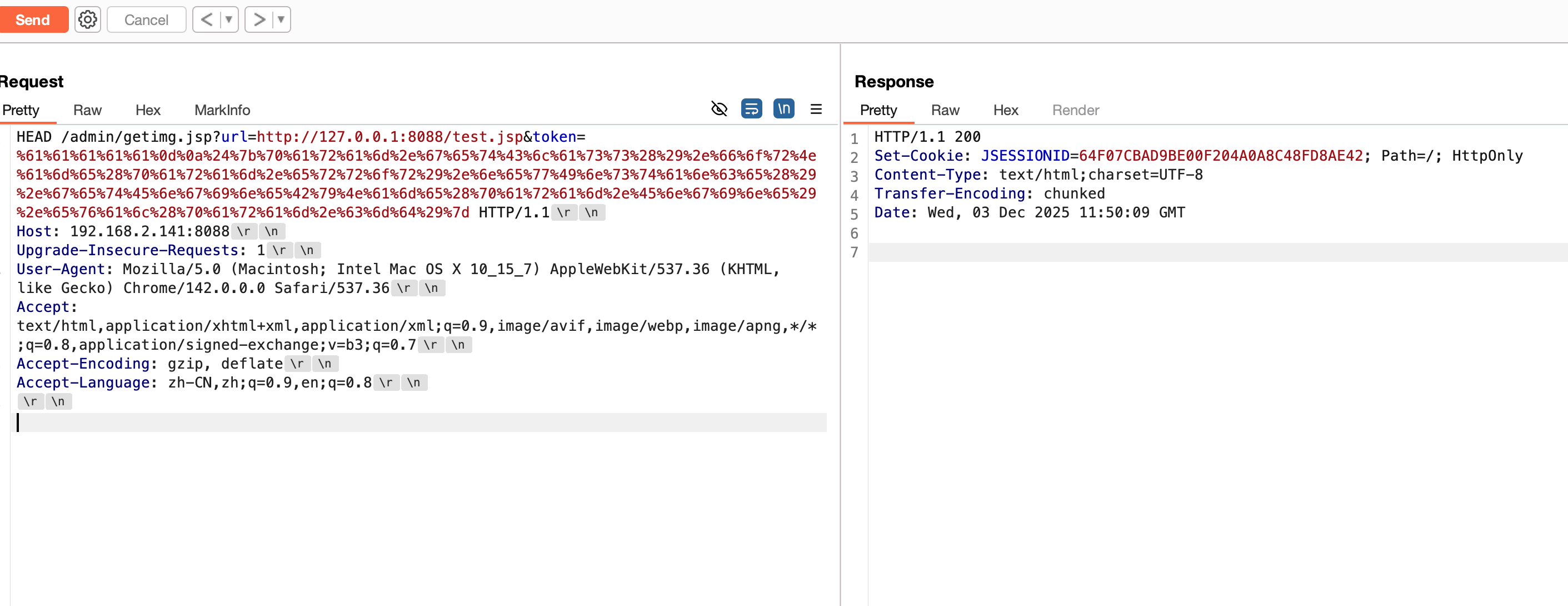Viewport: 1568px width, 606px height.
Task: Toggle line wrap icon in Request
Action: (751, 109)
